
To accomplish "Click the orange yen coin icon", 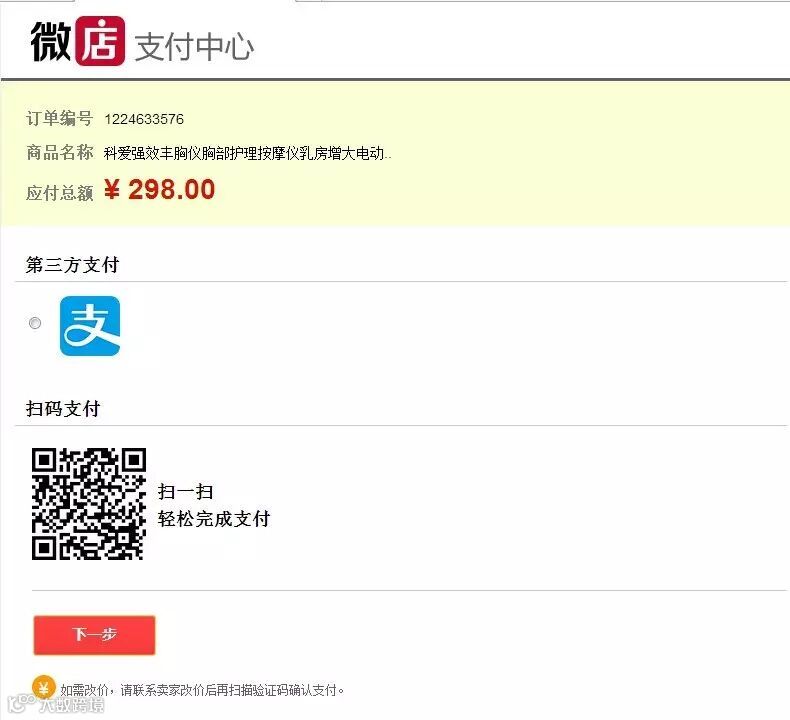I will pos(43,687).
